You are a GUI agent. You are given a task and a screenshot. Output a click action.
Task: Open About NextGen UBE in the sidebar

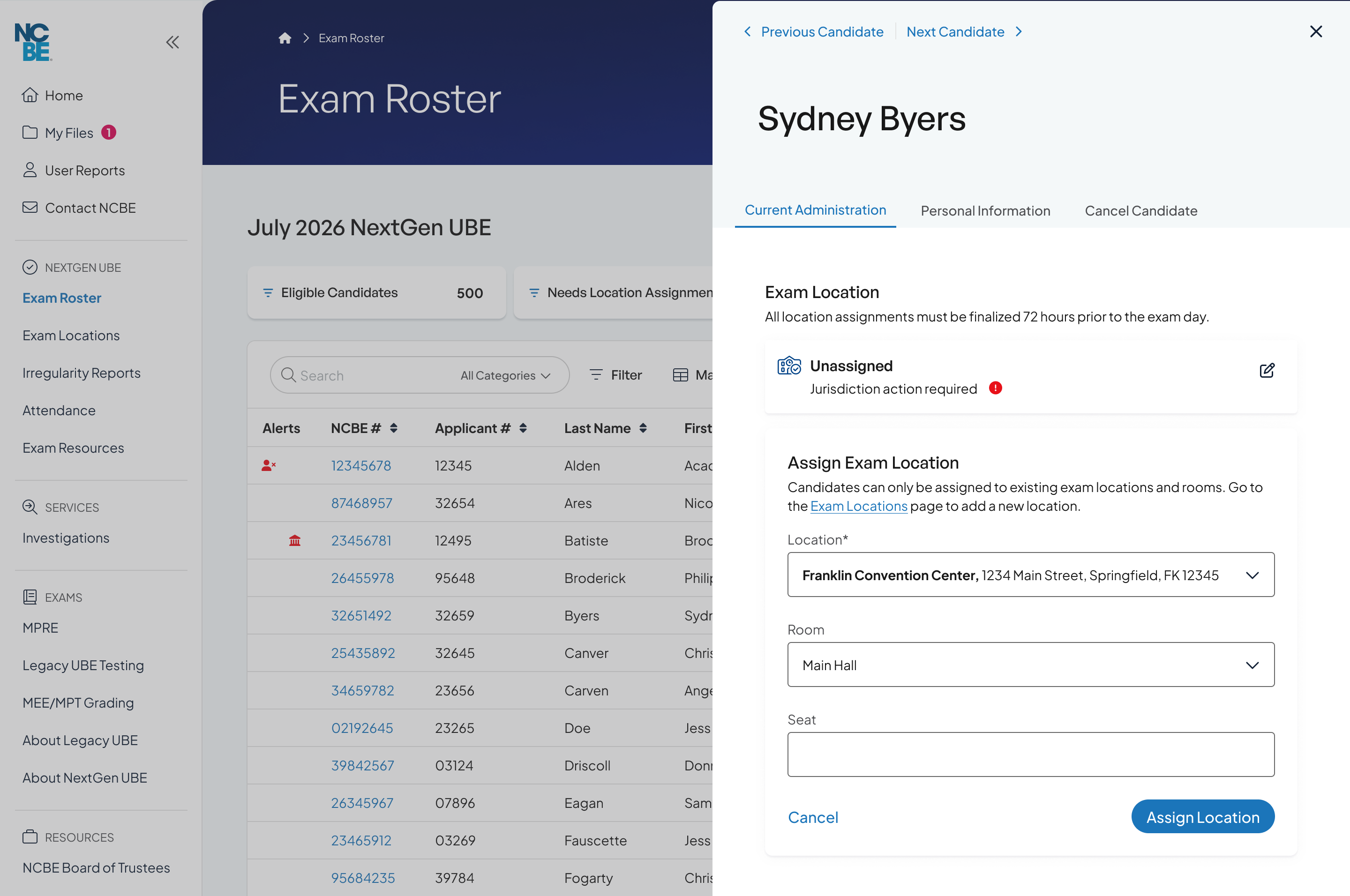point(84,778)
